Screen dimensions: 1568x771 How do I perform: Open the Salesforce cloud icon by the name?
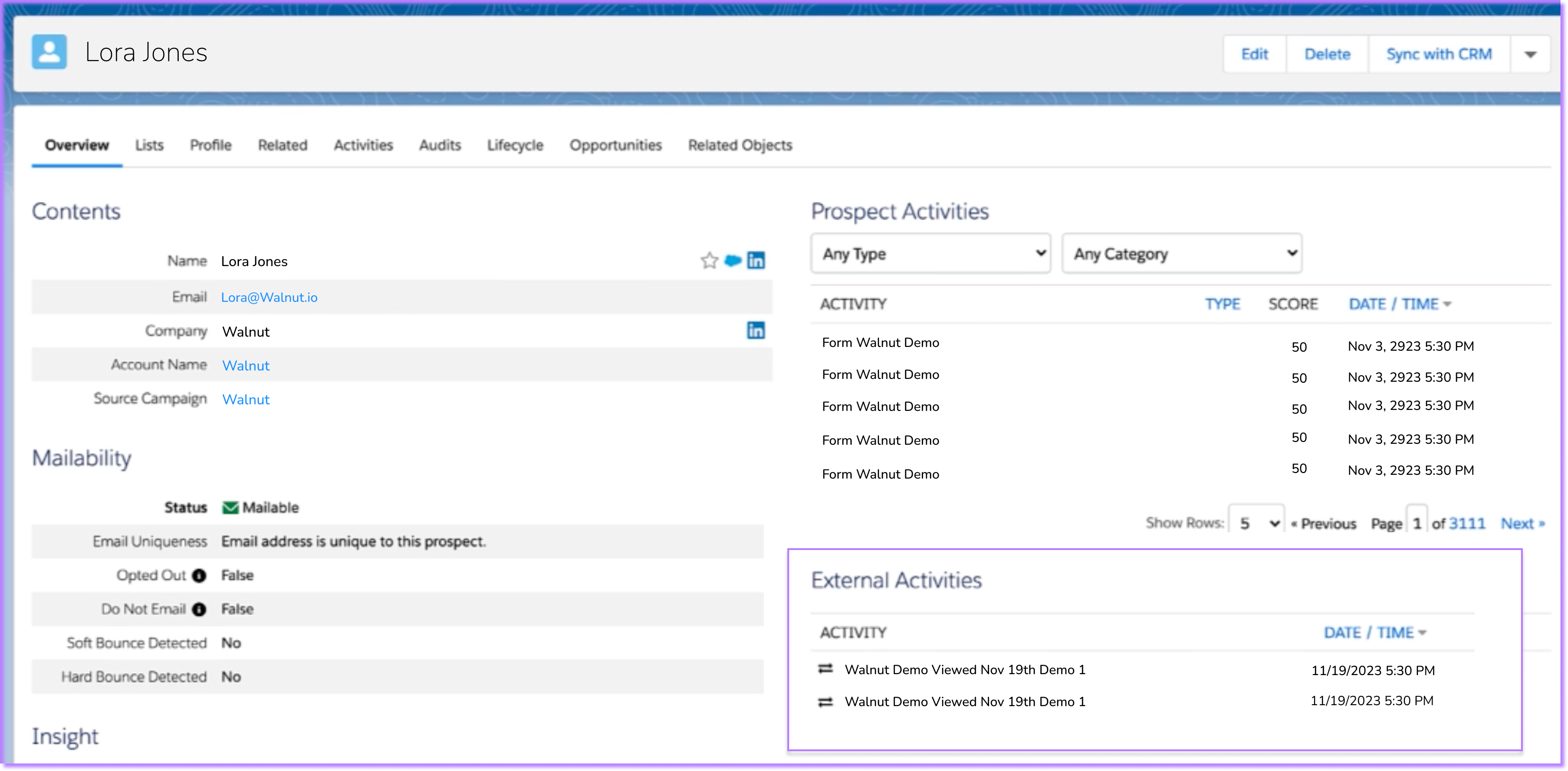coord(733,260)
